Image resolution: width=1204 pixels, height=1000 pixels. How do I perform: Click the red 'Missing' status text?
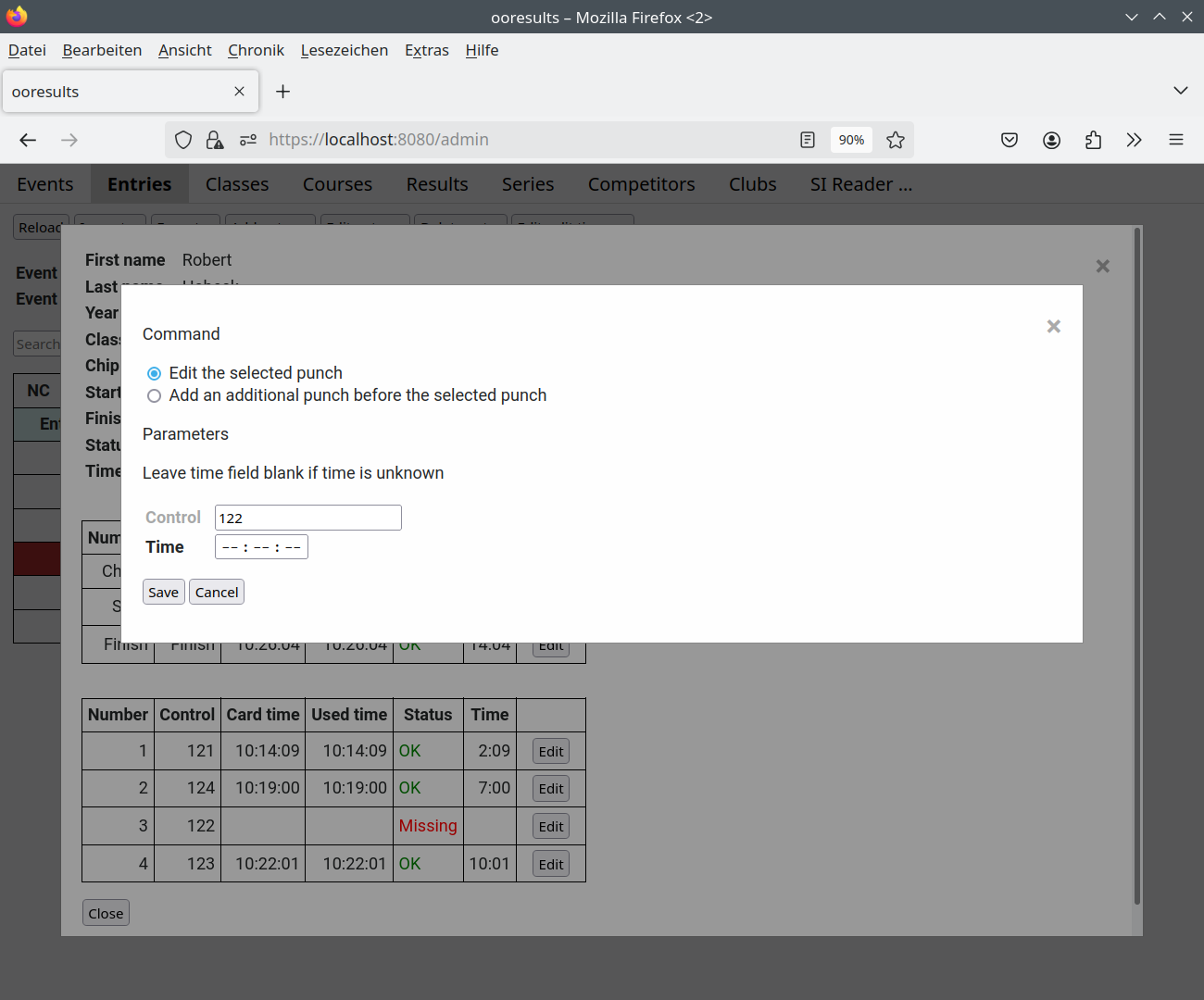pos(428,826)
